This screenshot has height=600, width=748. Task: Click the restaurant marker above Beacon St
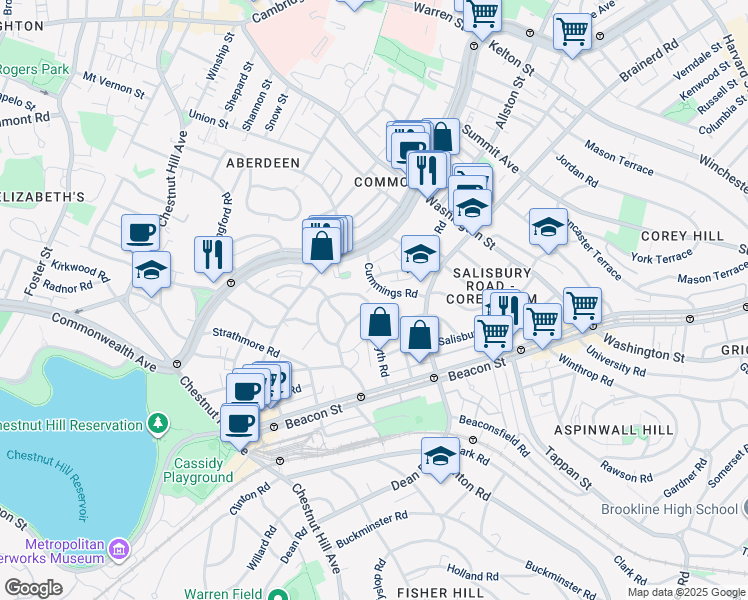coord(509,307)
